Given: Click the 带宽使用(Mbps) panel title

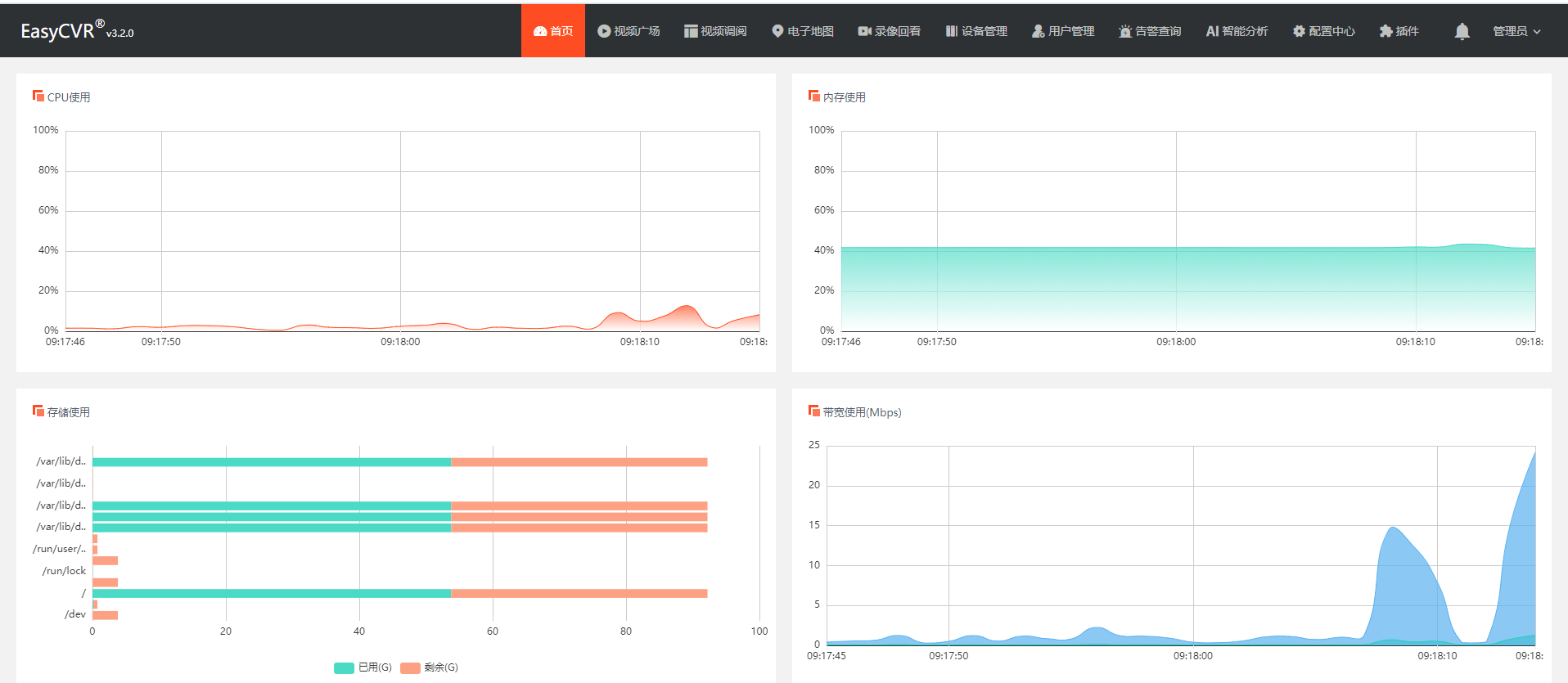Looking at the screenshot, I should point(863,412).
